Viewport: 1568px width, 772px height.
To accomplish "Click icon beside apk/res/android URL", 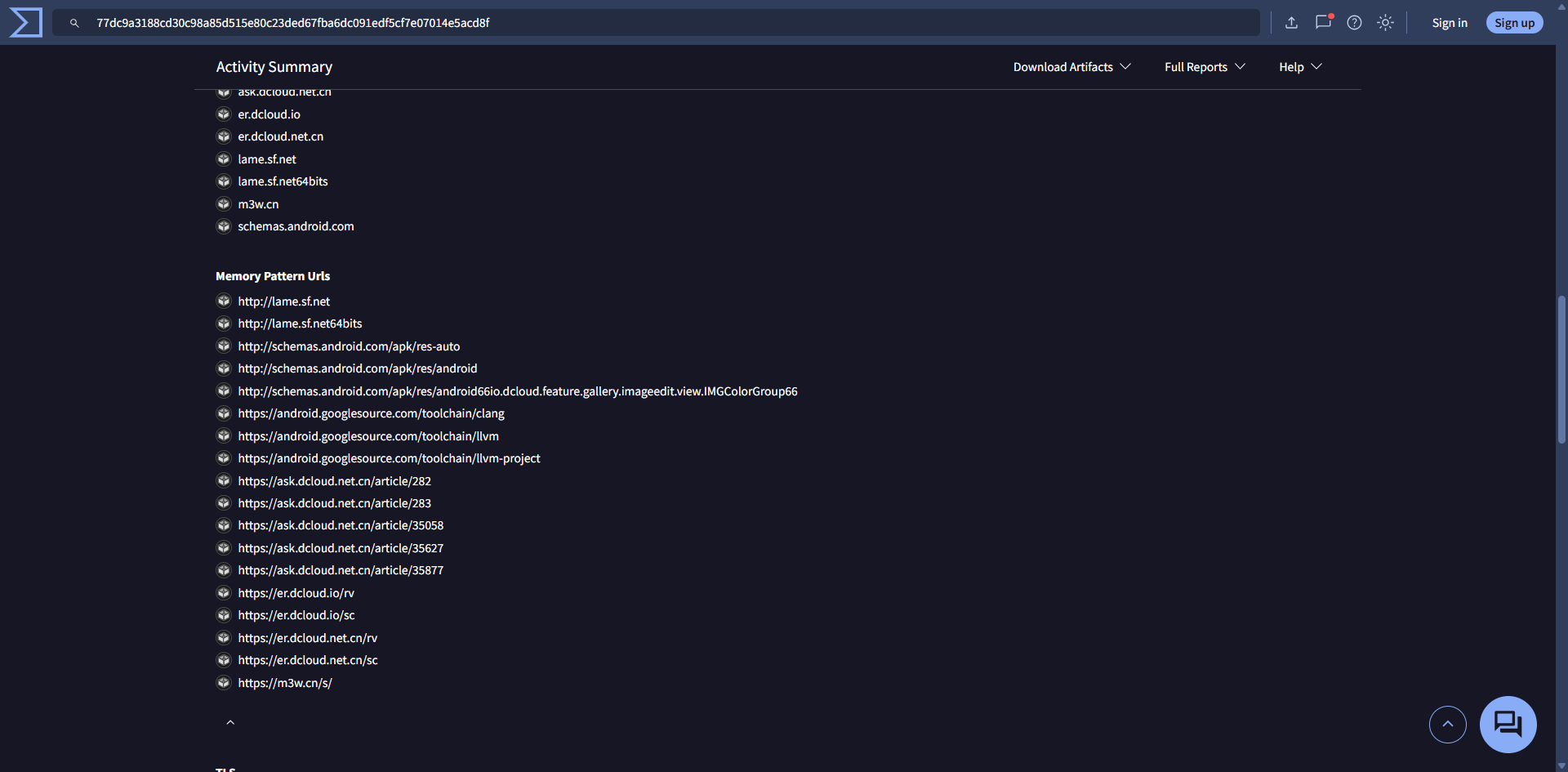I will [x=224, y=368].
